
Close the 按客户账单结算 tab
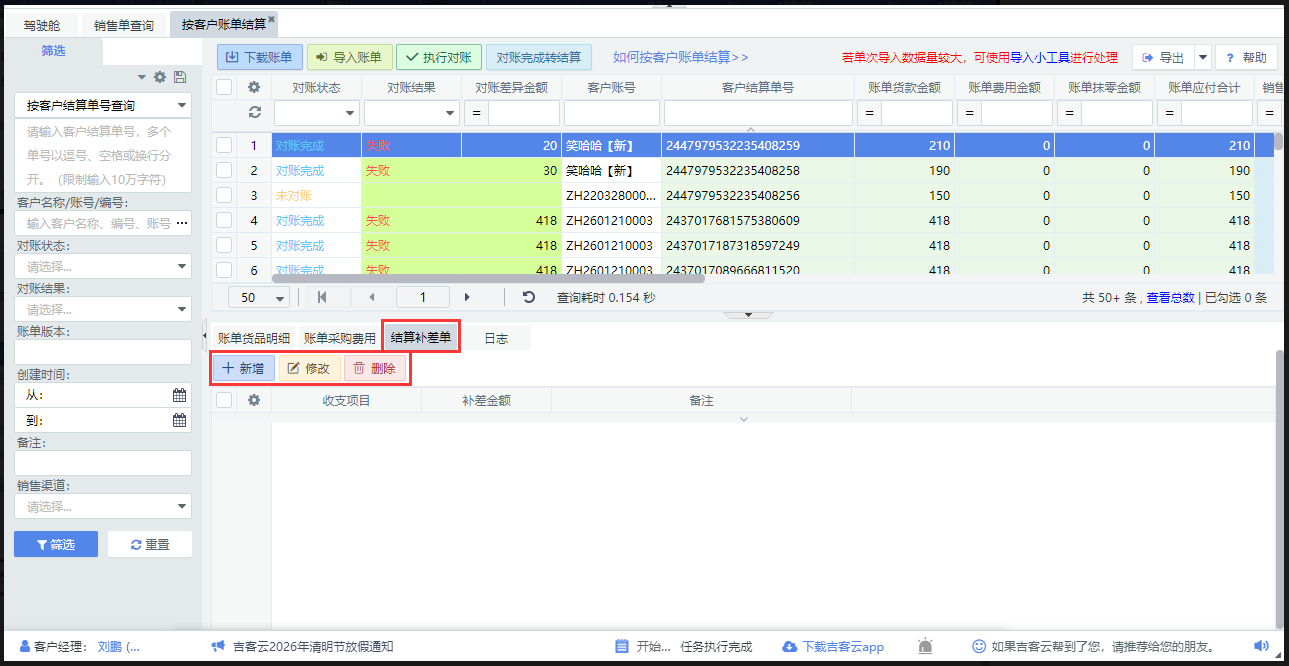pos(271,19)
